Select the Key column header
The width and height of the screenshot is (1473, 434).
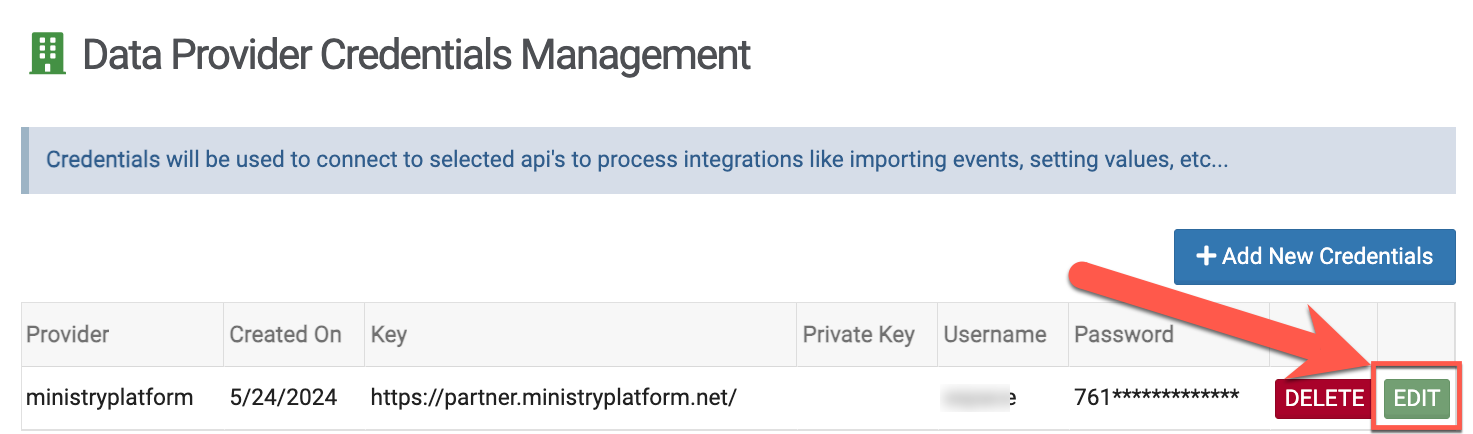click(388, 334)
